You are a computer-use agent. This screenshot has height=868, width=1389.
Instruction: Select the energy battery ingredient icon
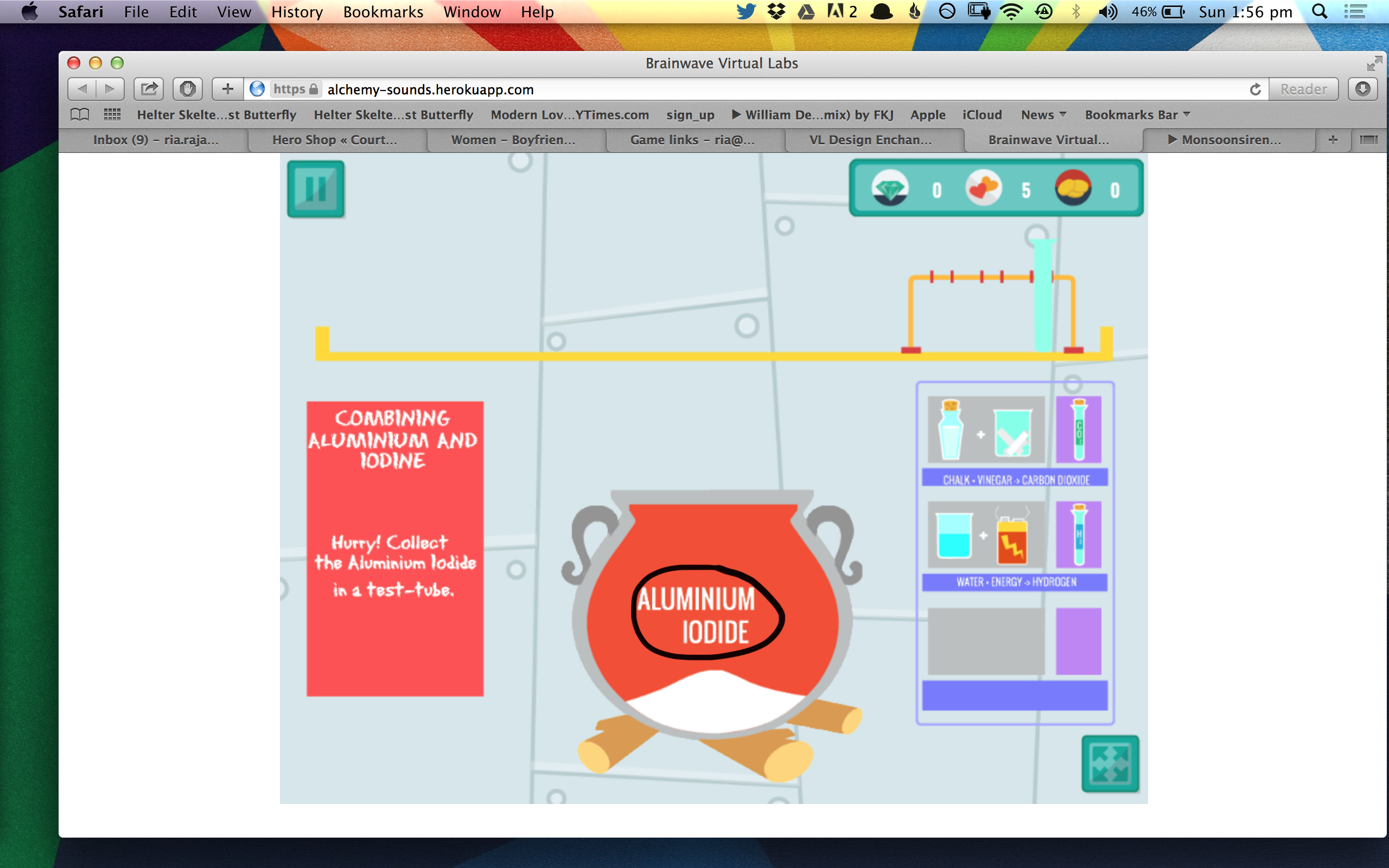tap(1012, 537)
